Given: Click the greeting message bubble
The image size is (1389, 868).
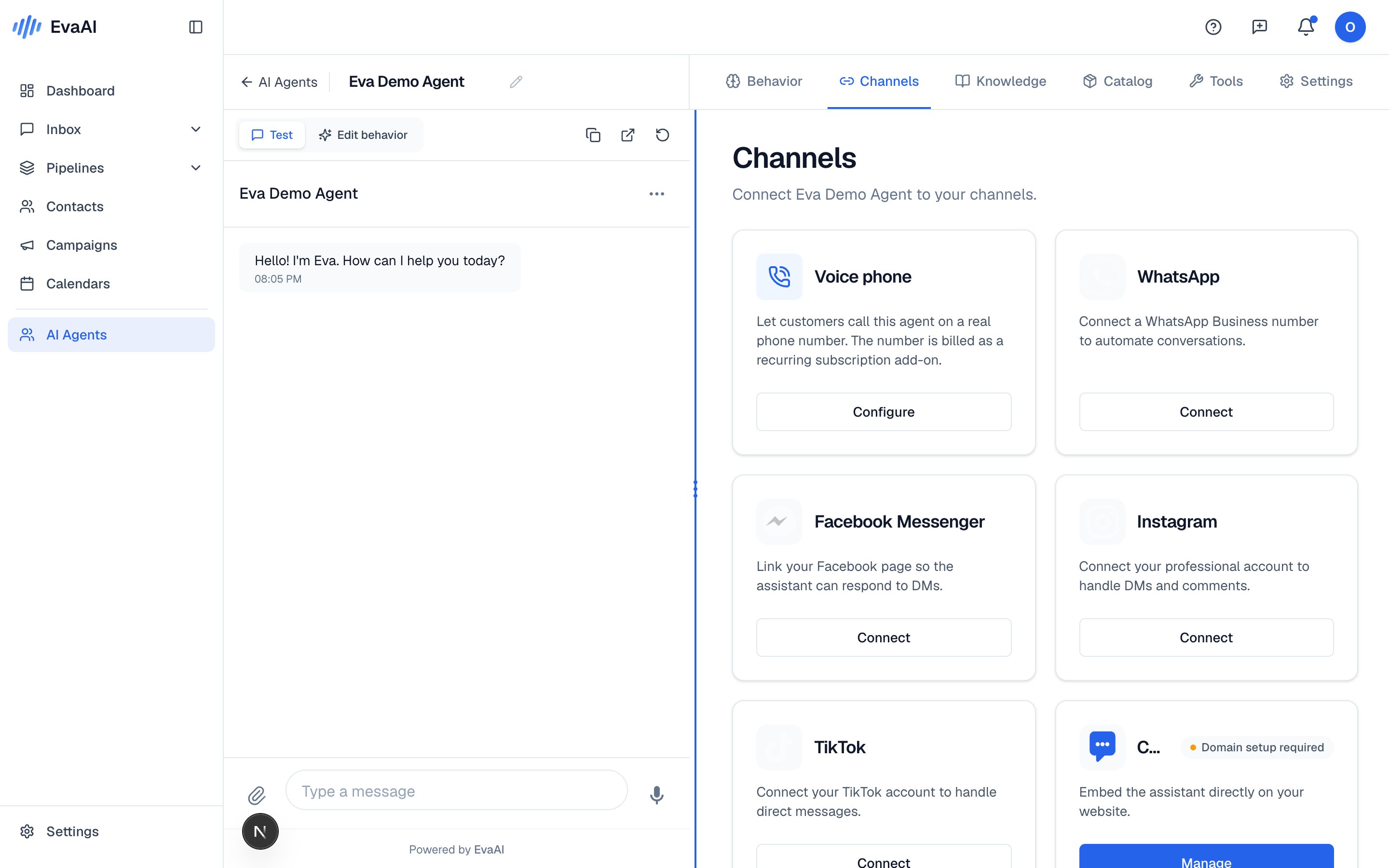Looking at the screenshot, I should pos(380,268).
